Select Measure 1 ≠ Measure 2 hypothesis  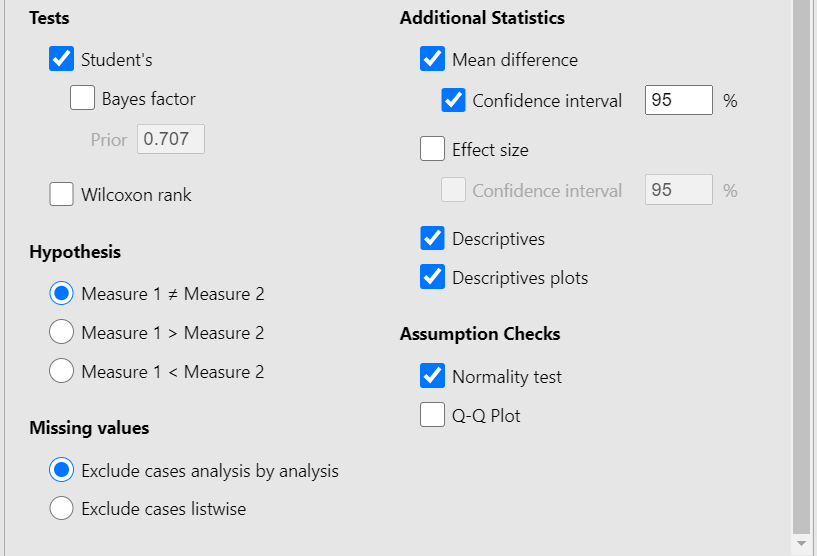(62, 293)
